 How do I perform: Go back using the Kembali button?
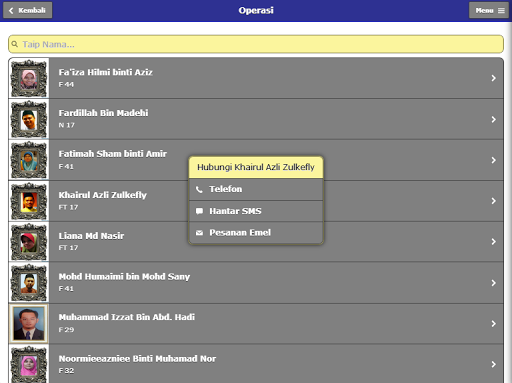(28, 10)
